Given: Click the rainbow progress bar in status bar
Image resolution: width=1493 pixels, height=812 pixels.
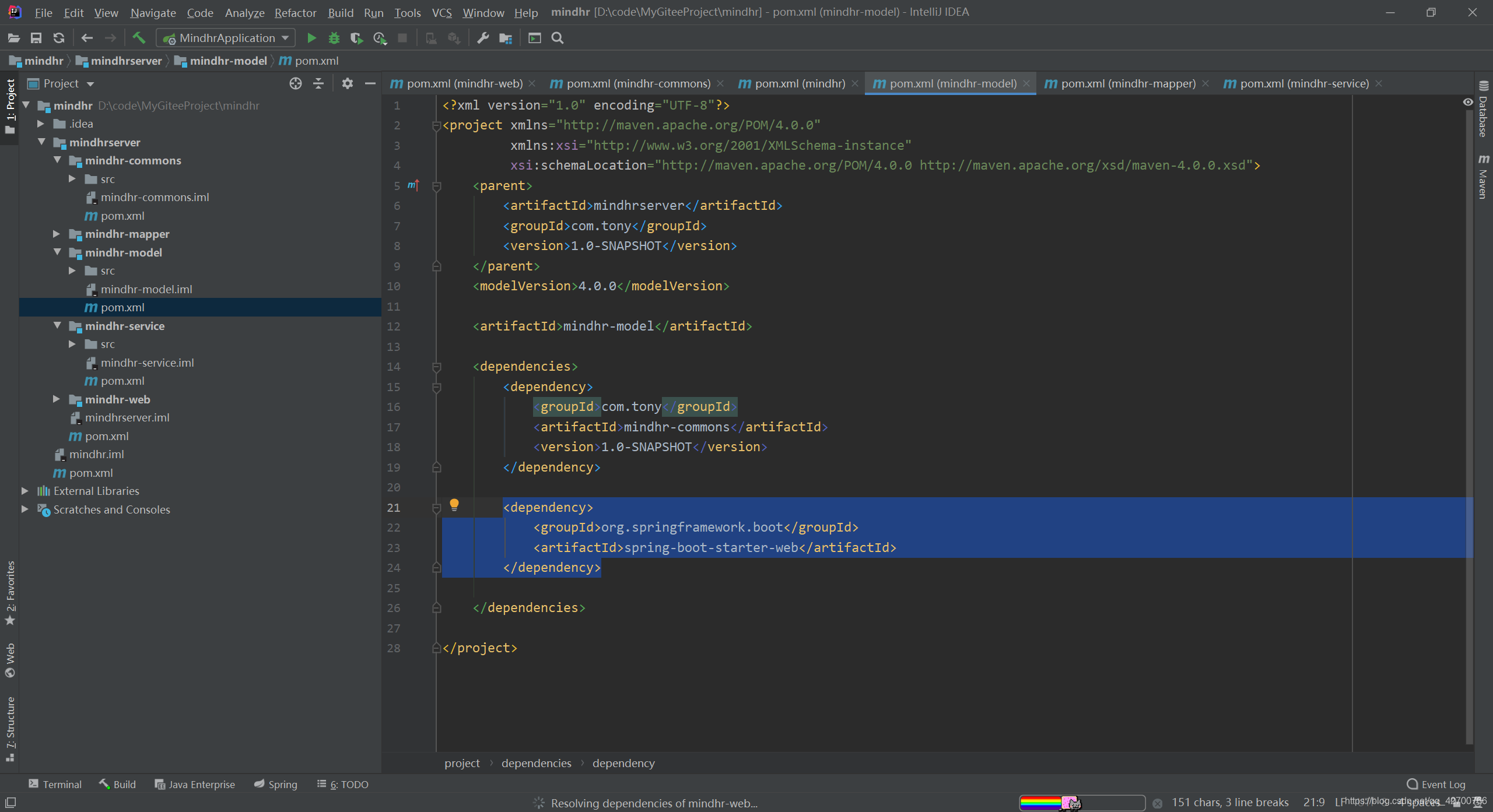Looking at the screenshot, I should click(x=1082, y=803).
